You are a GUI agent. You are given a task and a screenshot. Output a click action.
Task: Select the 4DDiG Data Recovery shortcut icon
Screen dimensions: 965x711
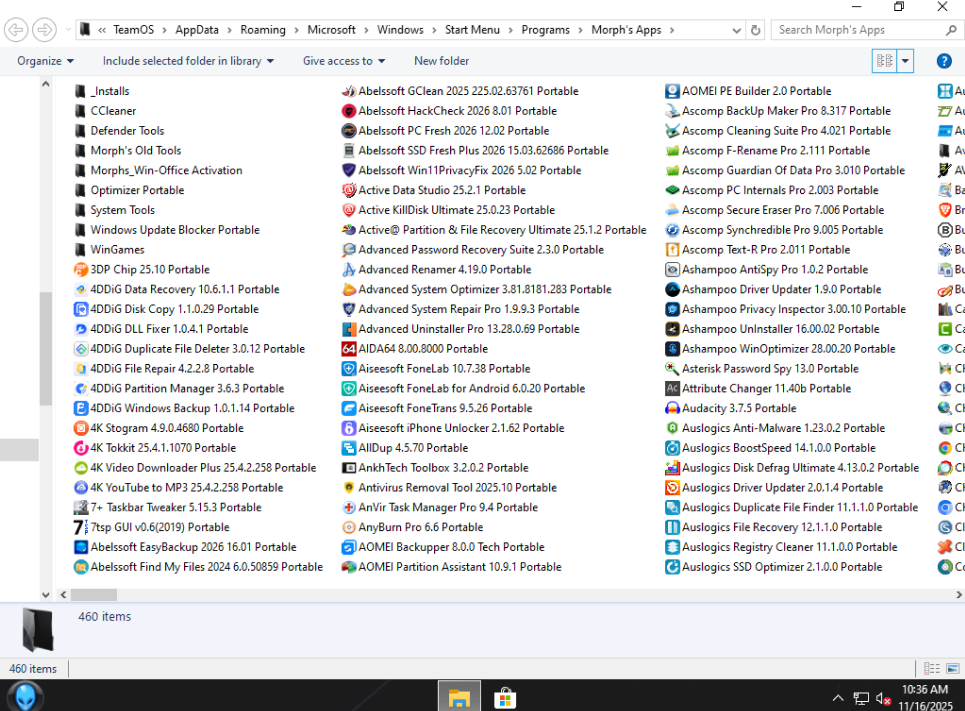[81, 289]
